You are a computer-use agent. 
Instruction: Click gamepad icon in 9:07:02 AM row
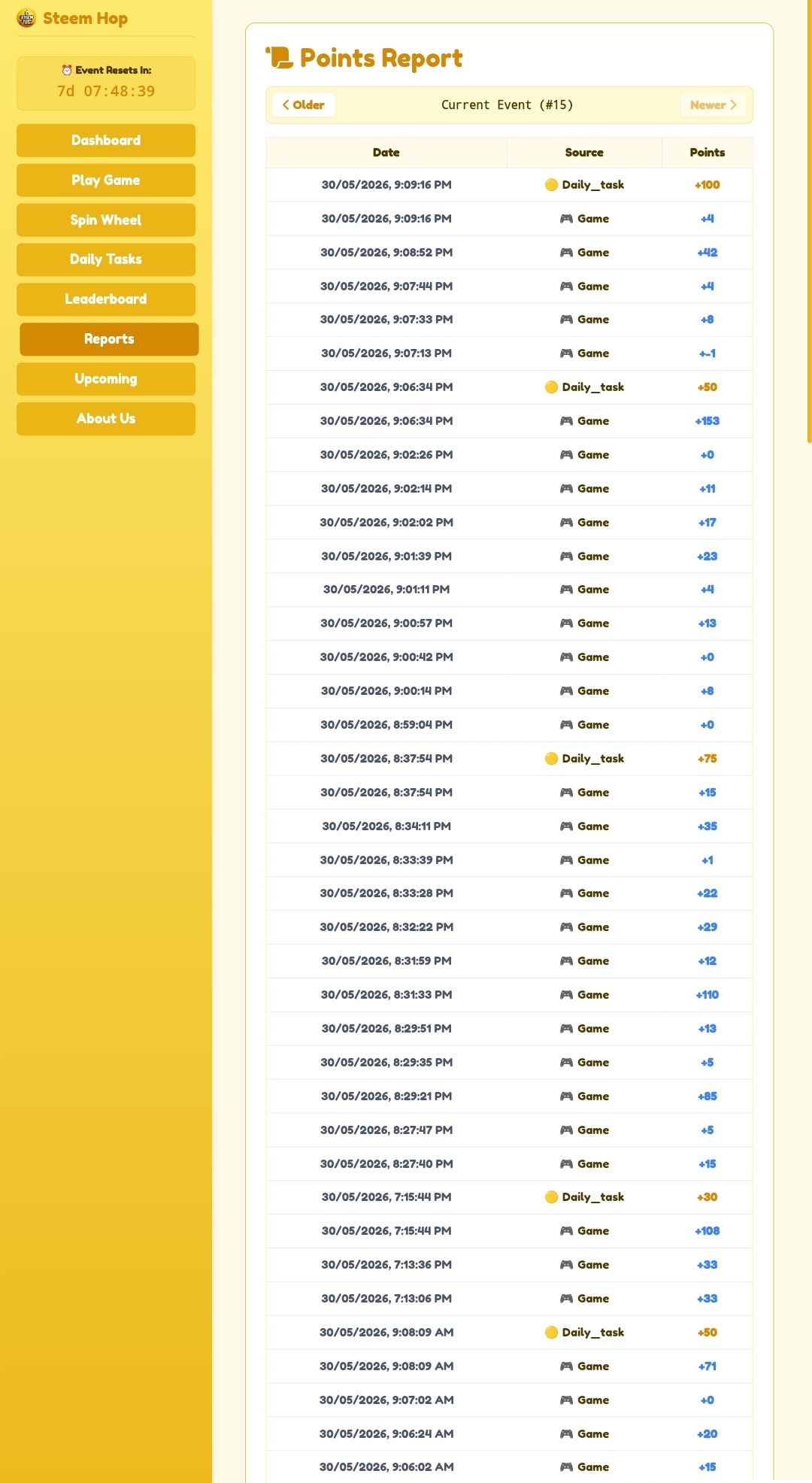point(566,1400)
